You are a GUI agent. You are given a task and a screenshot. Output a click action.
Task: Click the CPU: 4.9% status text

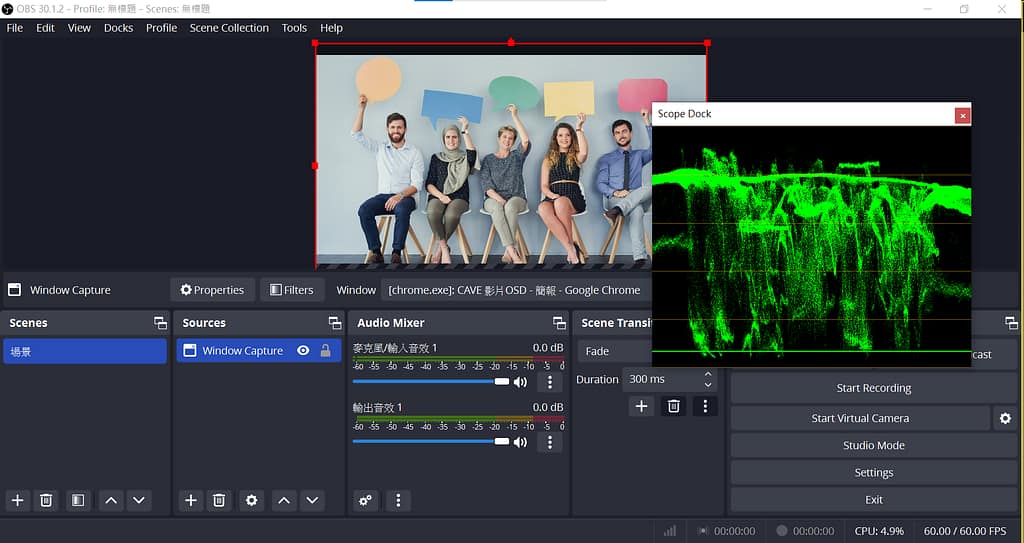point(879,531)
